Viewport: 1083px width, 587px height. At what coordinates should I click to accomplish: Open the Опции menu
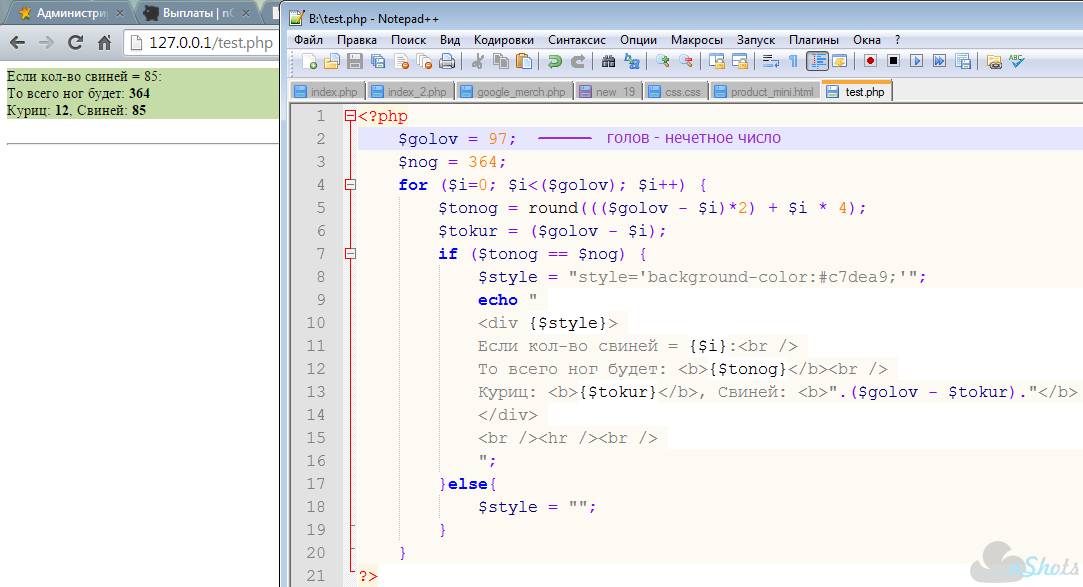[x=638, y=40]
